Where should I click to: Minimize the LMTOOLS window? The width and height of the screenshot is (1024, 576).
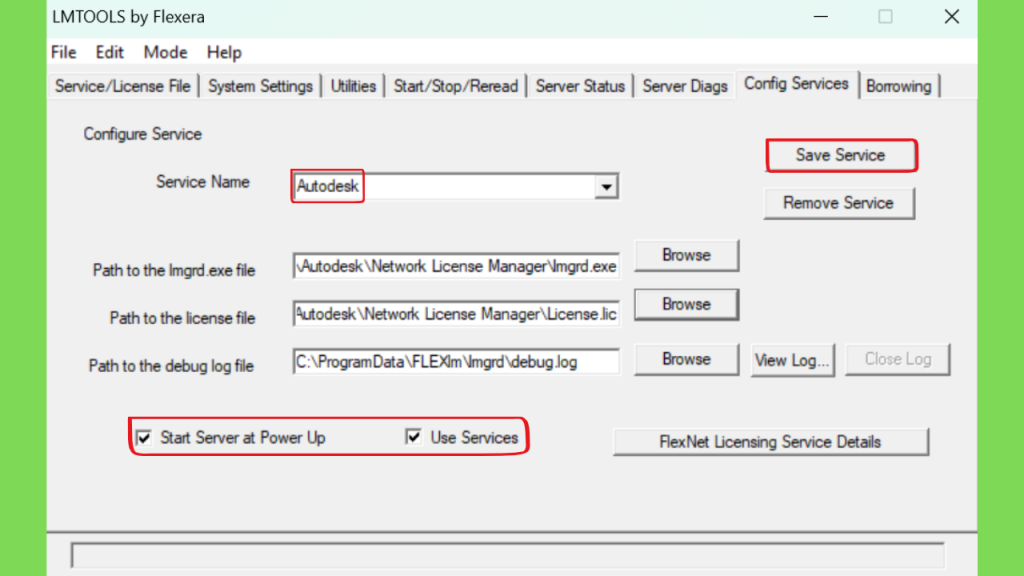[x=821, y=17]
